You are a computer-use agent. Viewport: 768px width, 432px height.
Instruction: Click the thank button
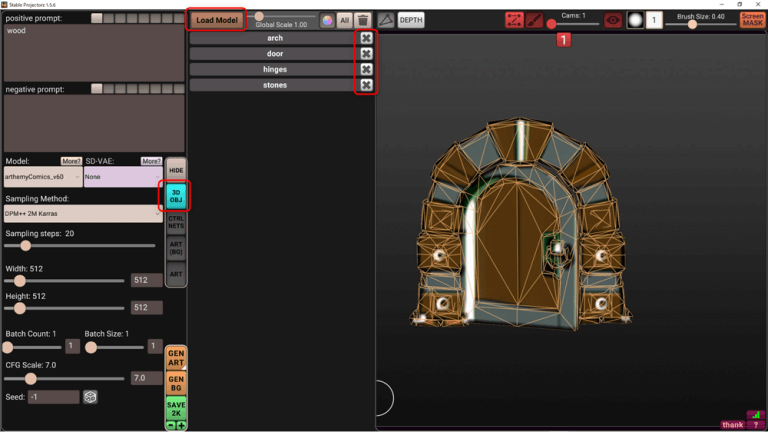pyautogui.click(x=733, y=425)
